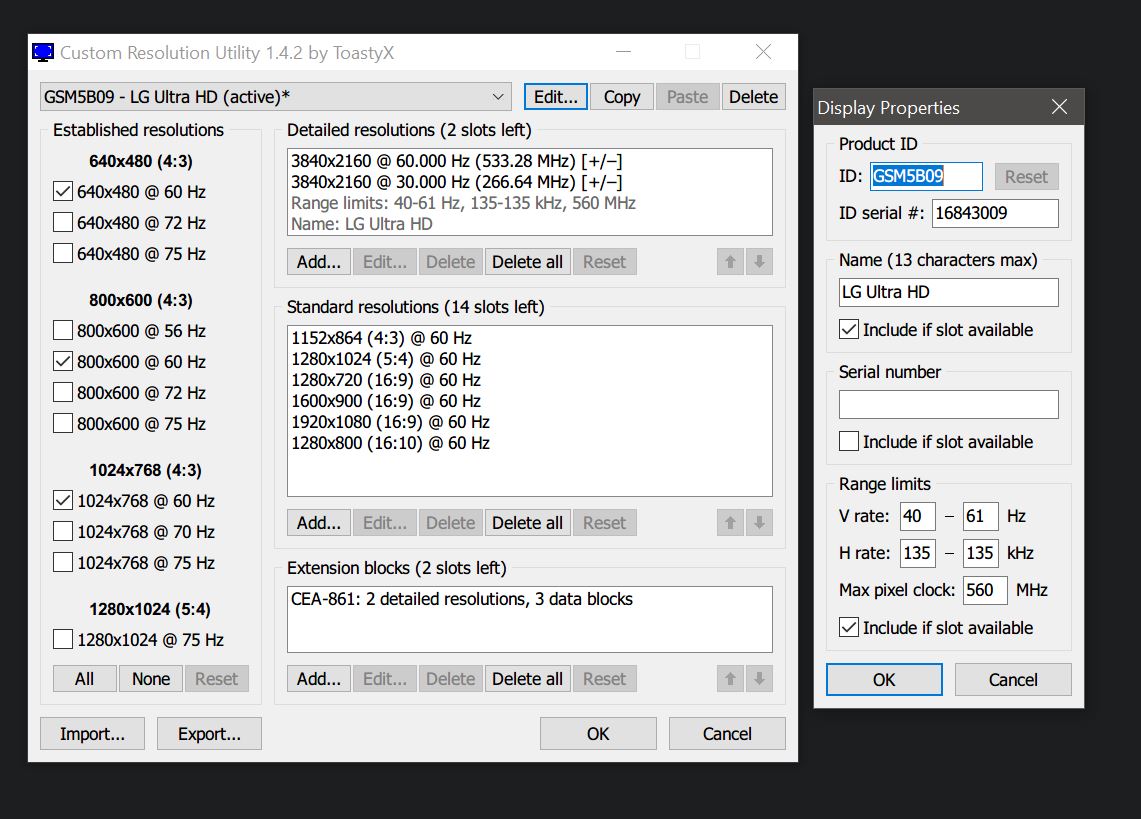Click the Name text field LG Ultra HD
The width and height of the screenshot is (1141, 819).
[x=948, y=292]
